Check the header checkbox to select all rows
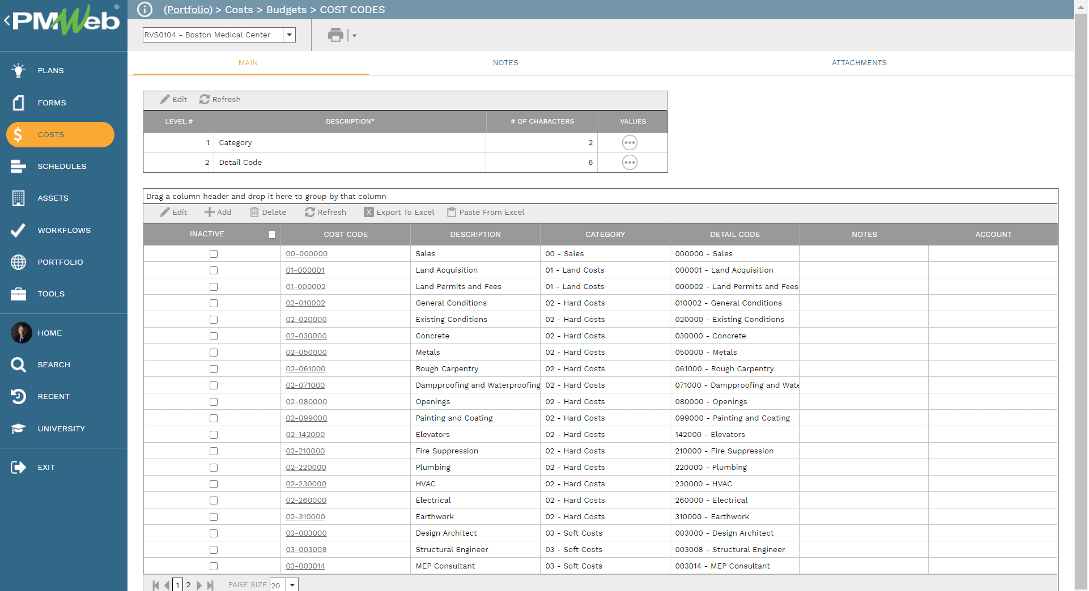 [x=270, y=233]
